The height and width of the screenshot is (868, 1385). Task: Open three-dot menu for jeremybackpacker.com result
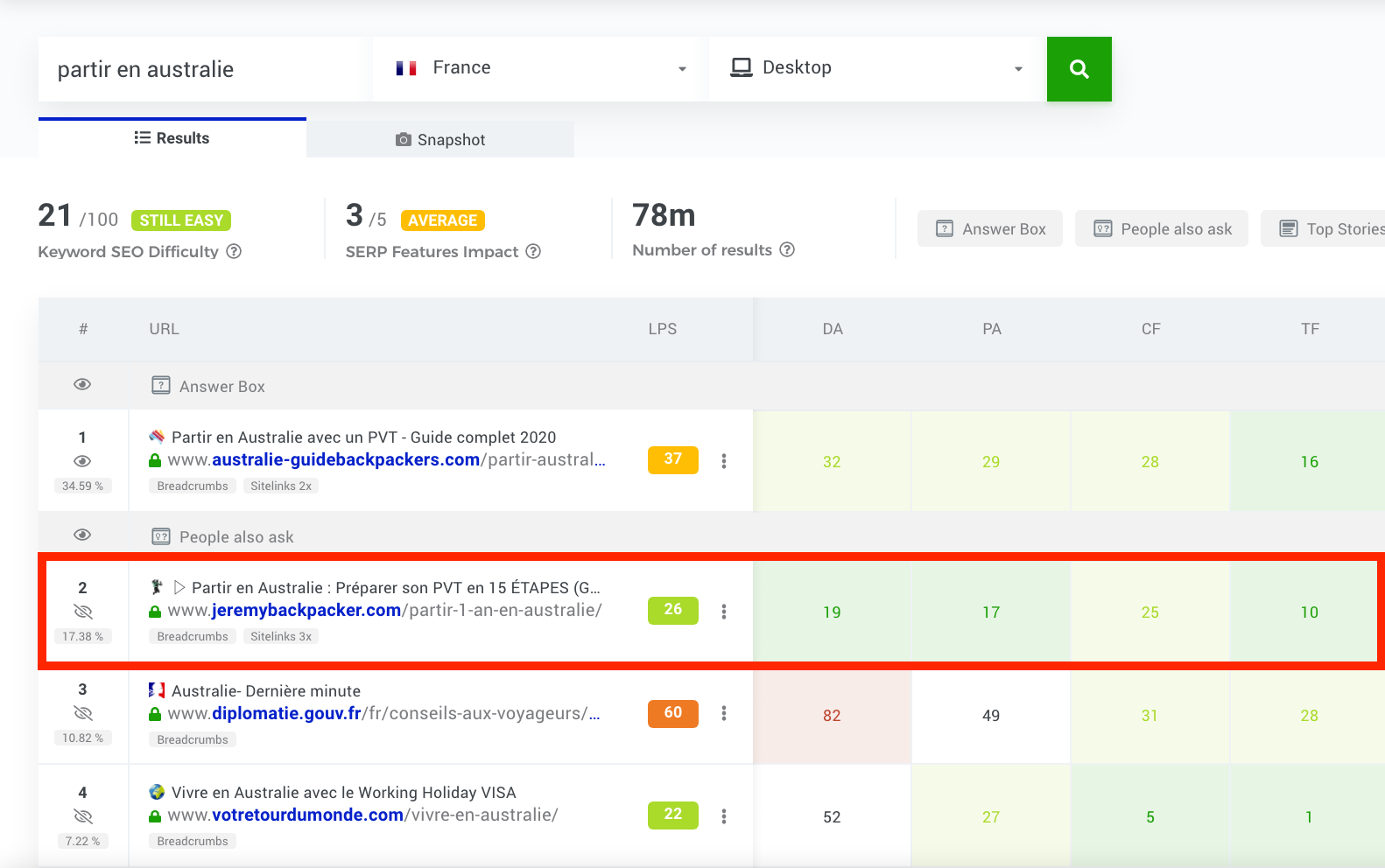tap(723, 612)
